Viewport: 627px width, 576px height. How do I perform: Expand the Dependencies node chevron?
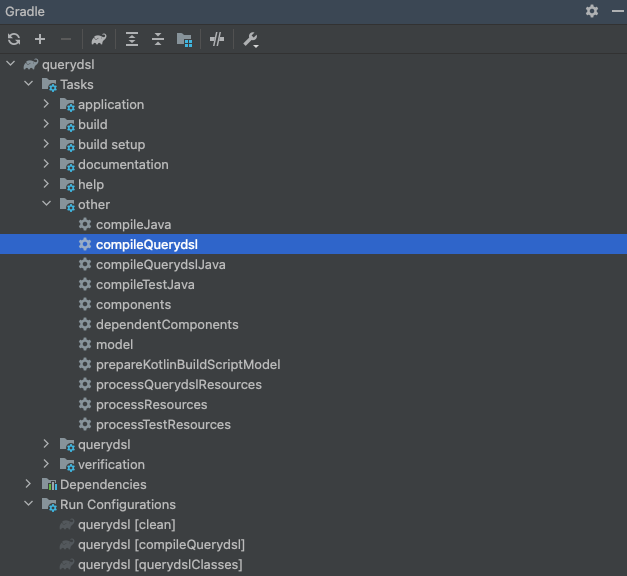click(28, 484)
